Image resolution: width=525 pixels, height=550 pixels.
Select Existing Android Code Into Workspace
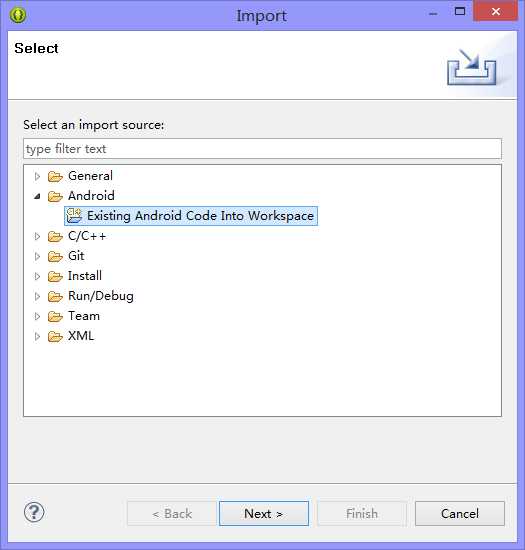(191, 216)
